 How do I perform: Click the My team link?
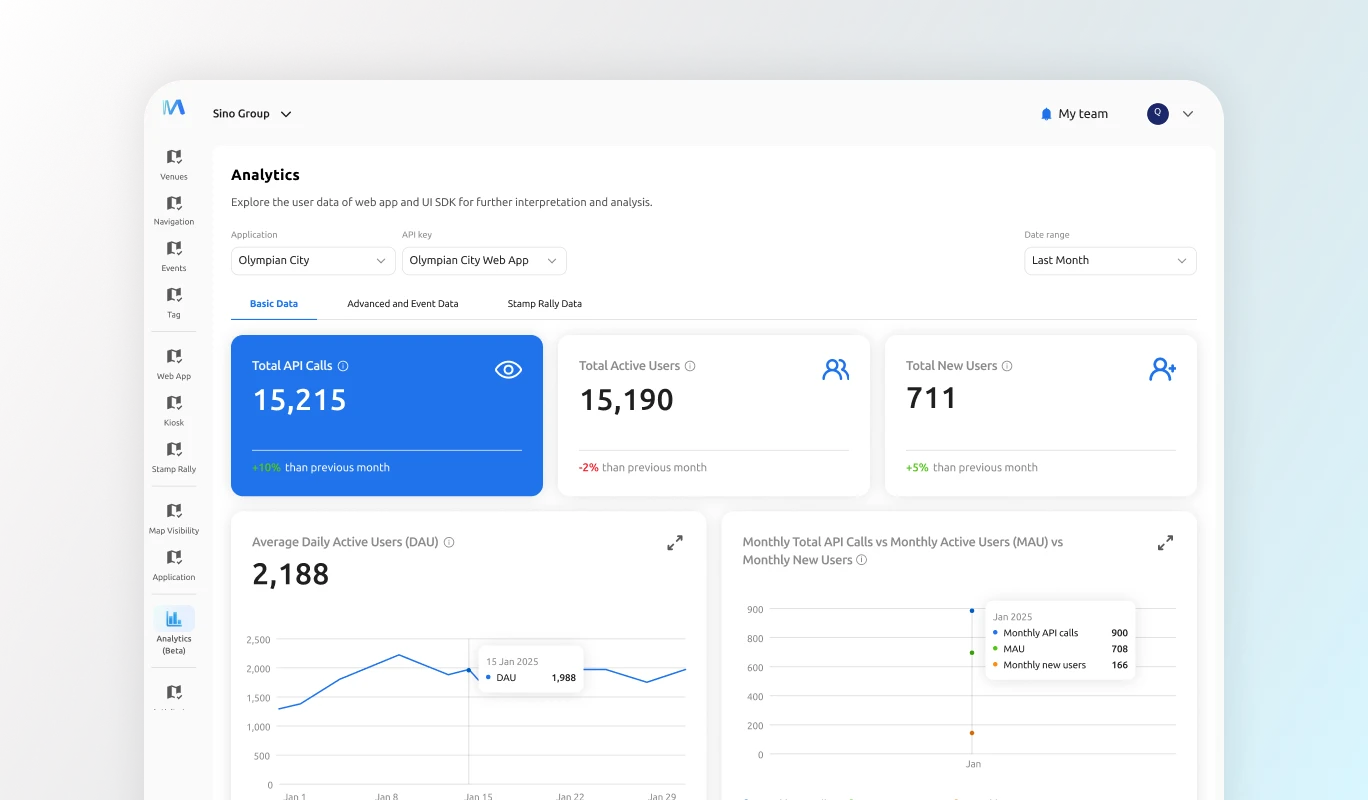(1083, 114)
